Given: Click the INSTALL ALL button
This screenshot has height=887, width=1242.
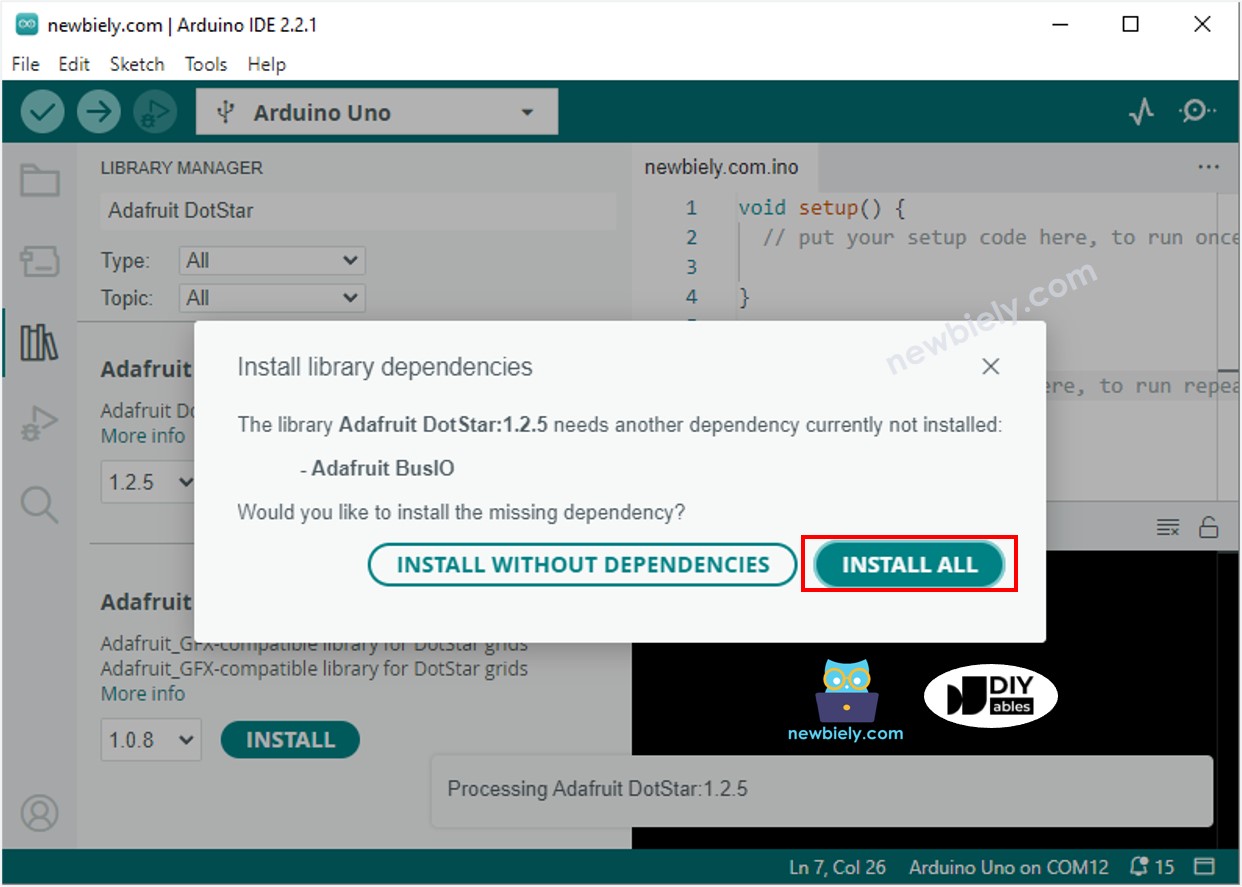Looking at the screenshot, I should coord(908,564).
